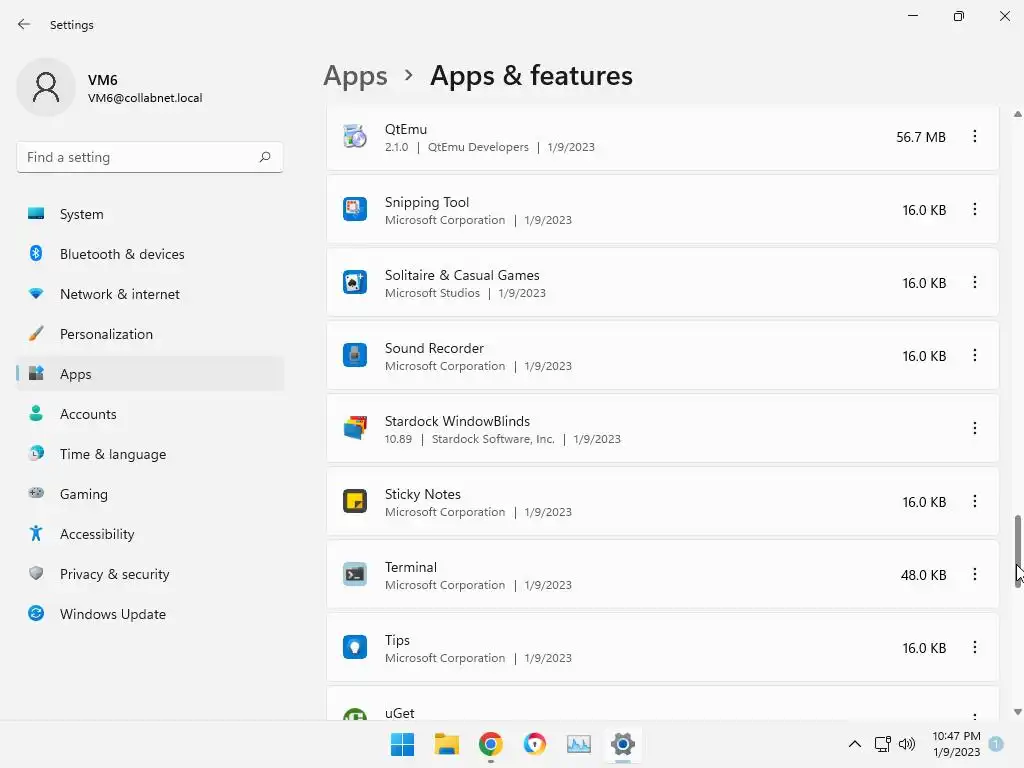This screenshot has width=1024, height=768.
Task: Click the scrollbar down arrow
Action: point(1017,712)
